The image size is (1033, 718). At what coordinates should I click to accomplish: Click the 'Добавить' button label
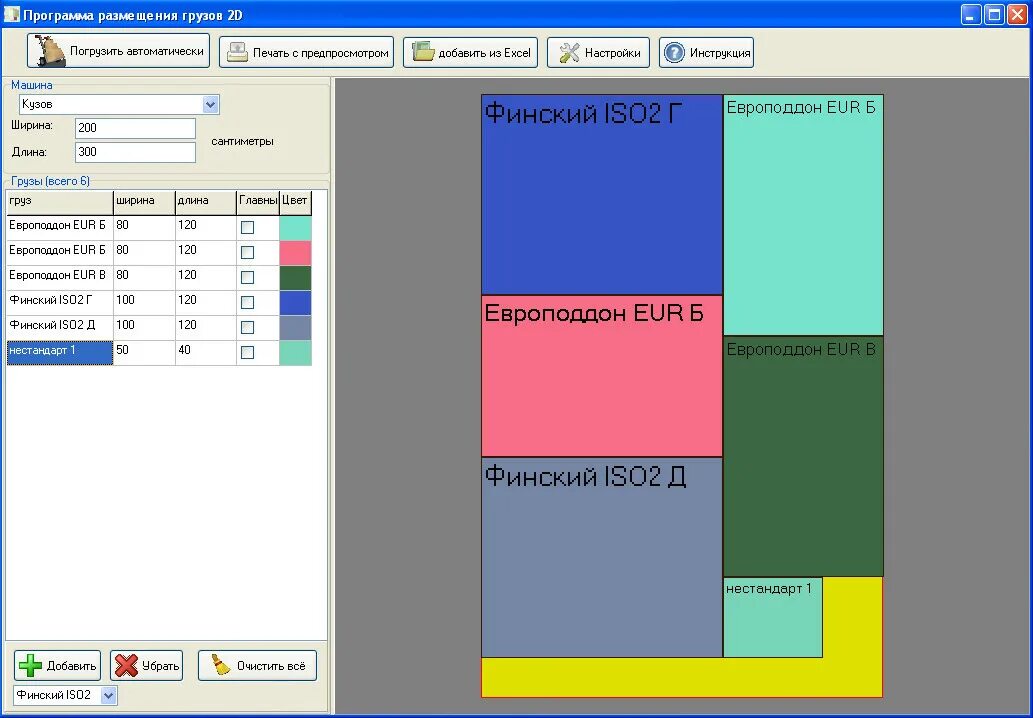pyautogui.click(x=72, y=666)
